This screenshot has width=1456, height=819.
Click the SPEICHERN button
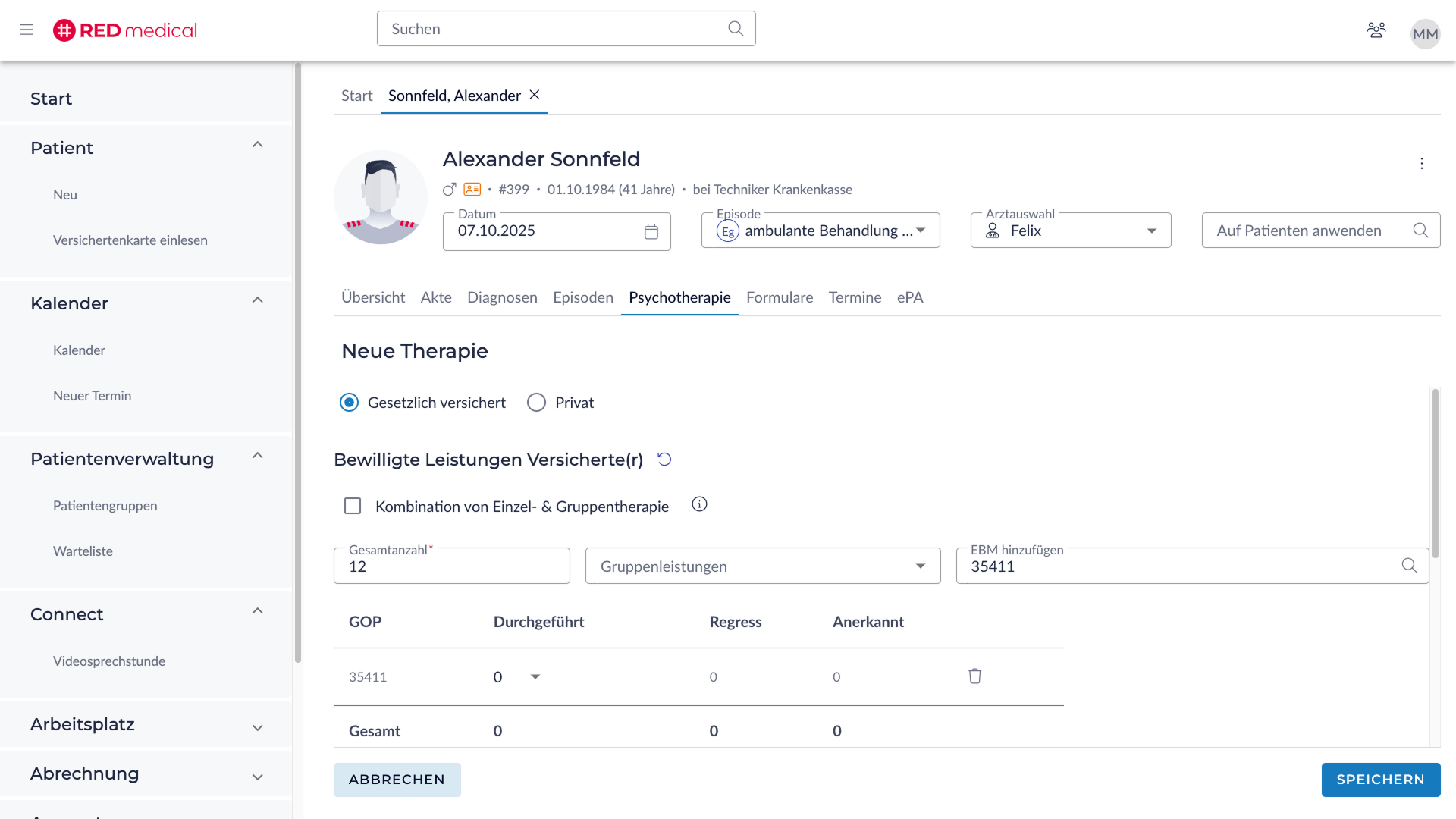click(x=1380, y=780)
